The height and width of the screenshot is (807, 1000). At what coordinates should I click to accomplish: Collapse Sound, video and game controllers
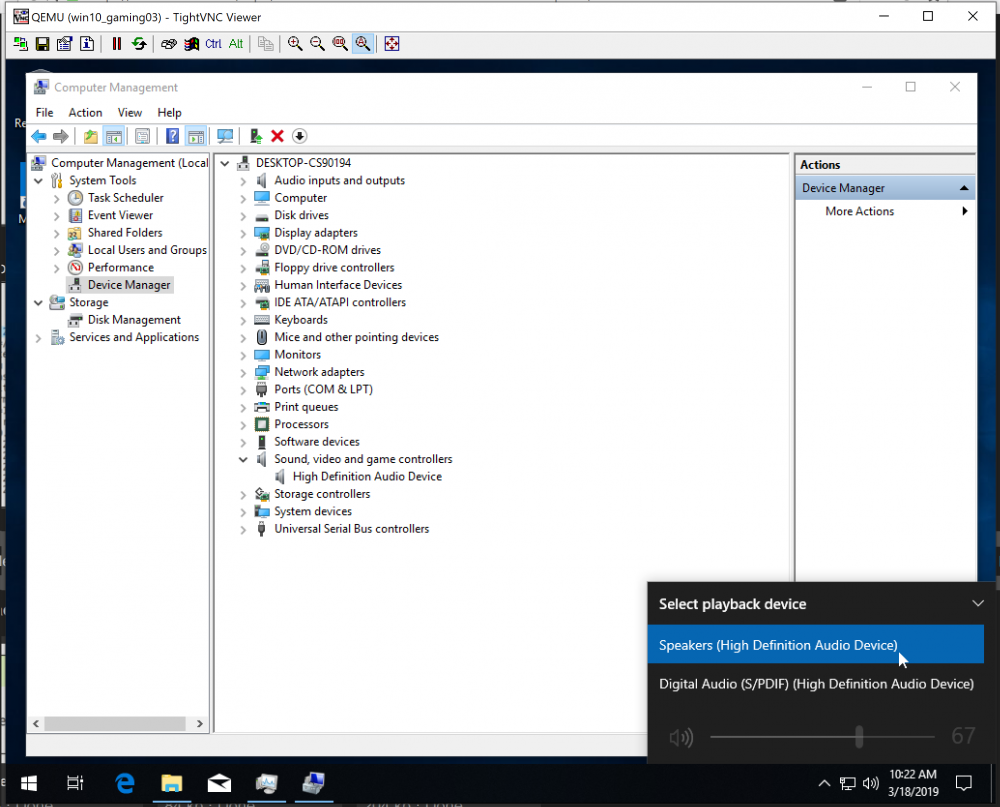[243, 459]
